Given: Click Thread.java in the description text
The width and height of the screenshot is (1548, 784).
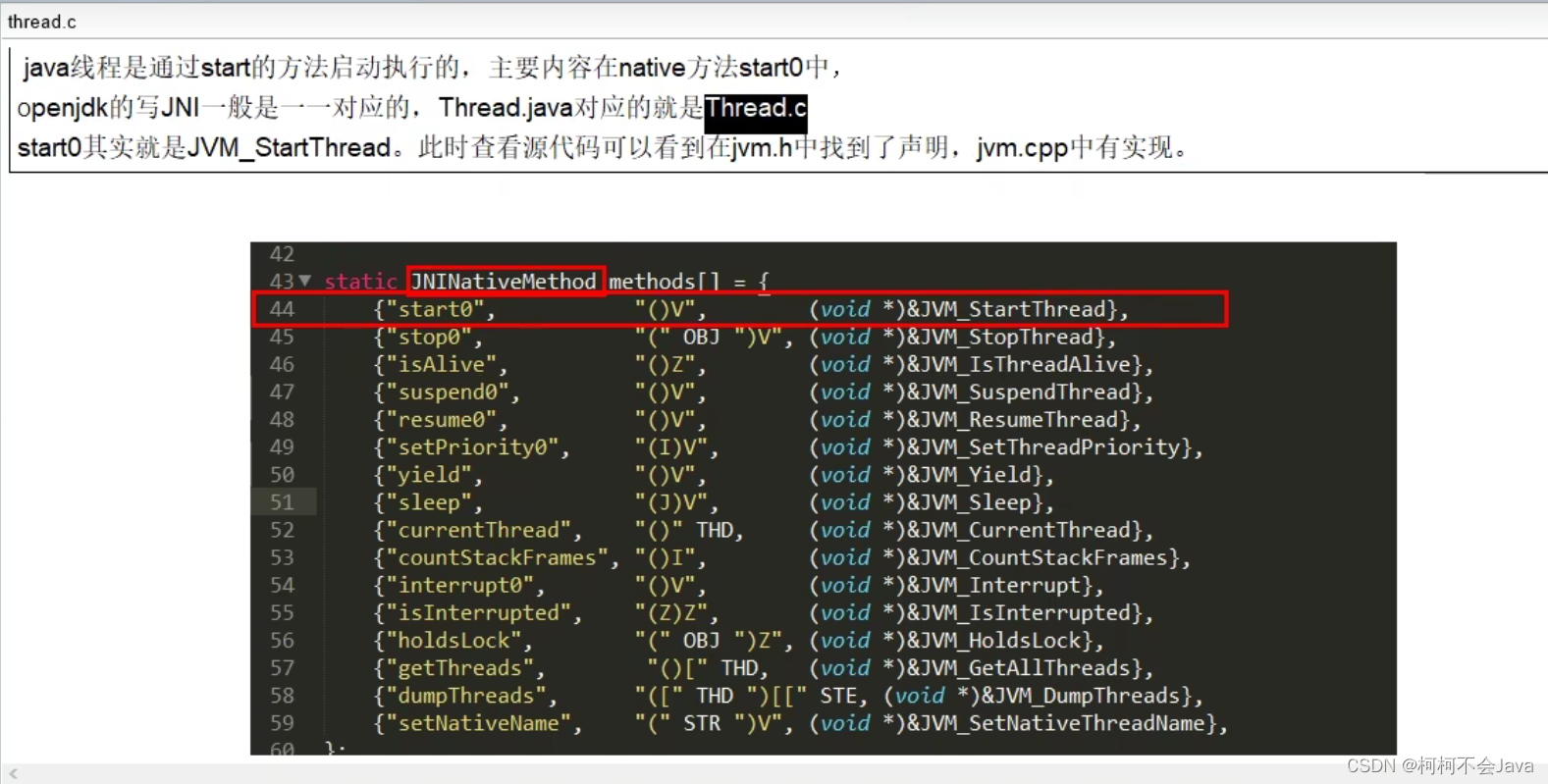Looking at the screenshot, I should coord(506,108).
